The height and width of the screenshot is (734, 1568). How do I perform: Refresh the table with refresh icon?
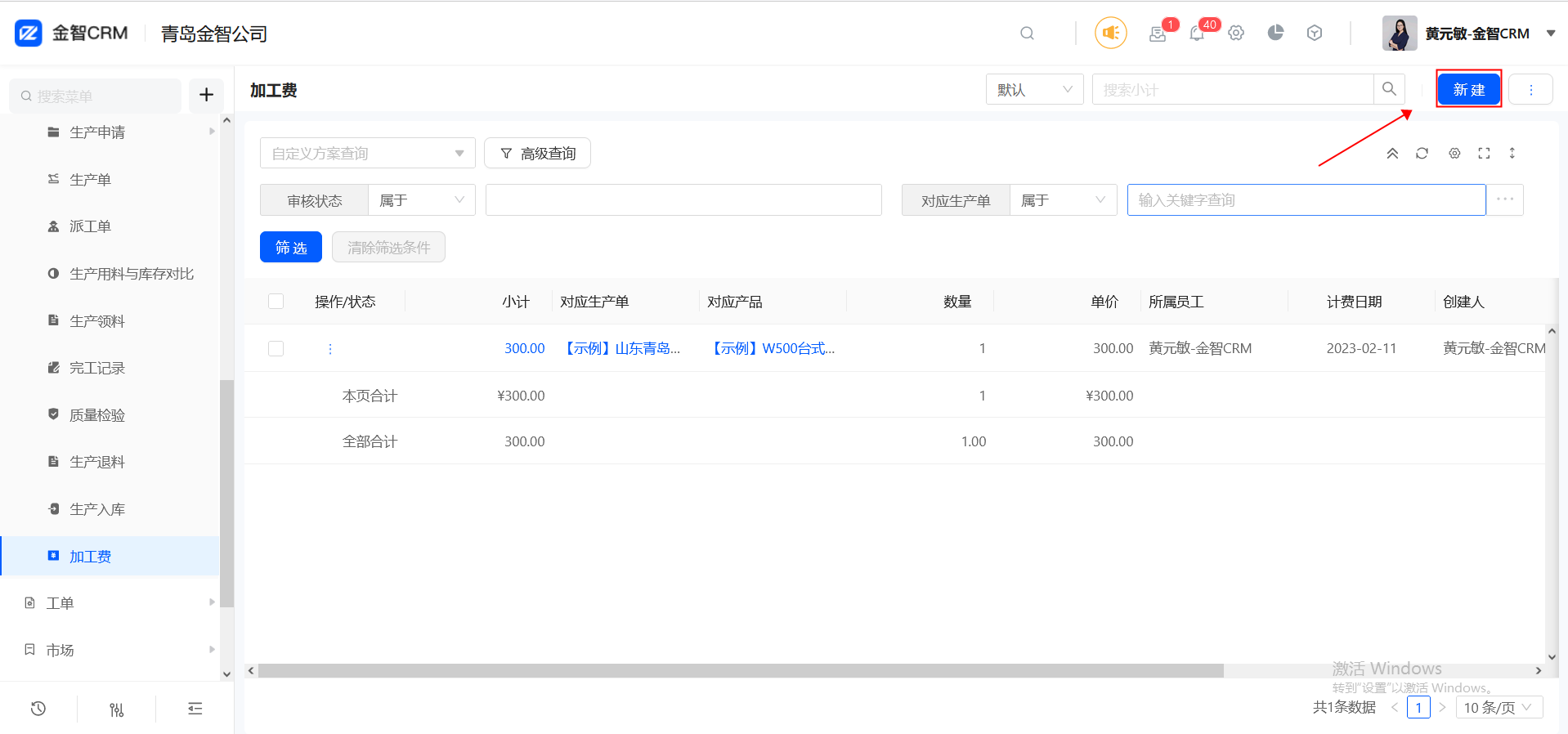pos(1422,153)
